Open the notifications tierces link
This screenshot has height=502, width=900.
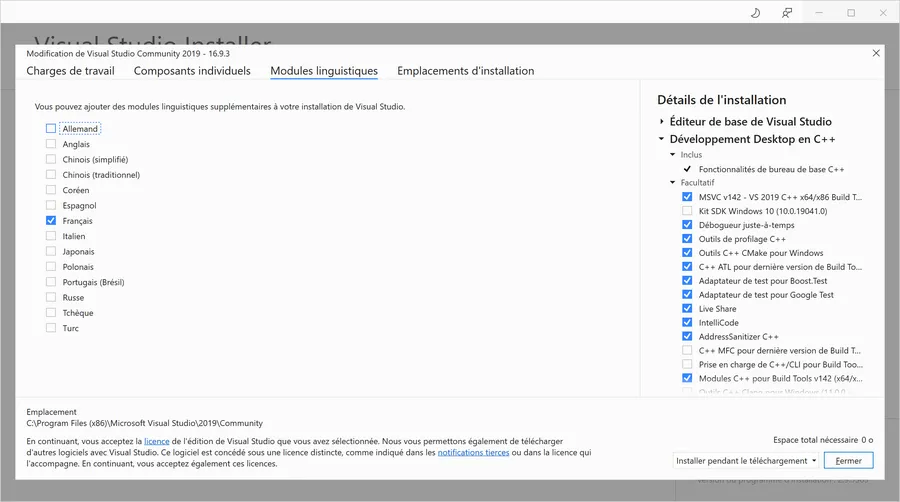(x=473, y=452)
